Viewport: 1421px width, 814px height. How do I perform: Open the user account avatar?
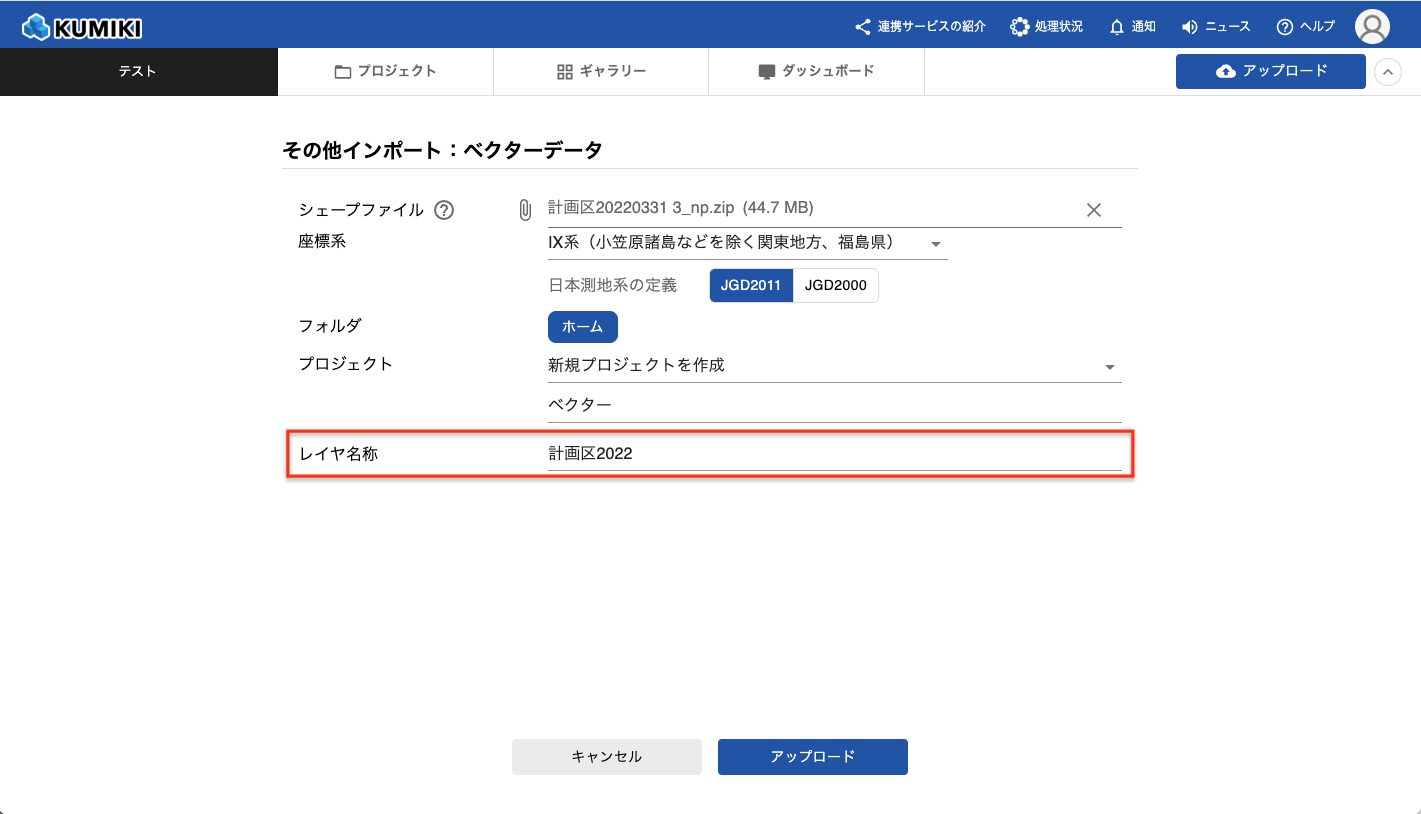click(x=1372, y=27)
